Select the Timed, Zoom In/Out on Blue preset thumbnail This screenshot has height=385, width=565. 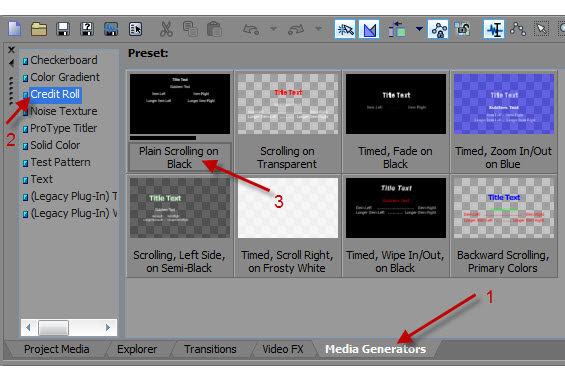(x=504, y=104)
